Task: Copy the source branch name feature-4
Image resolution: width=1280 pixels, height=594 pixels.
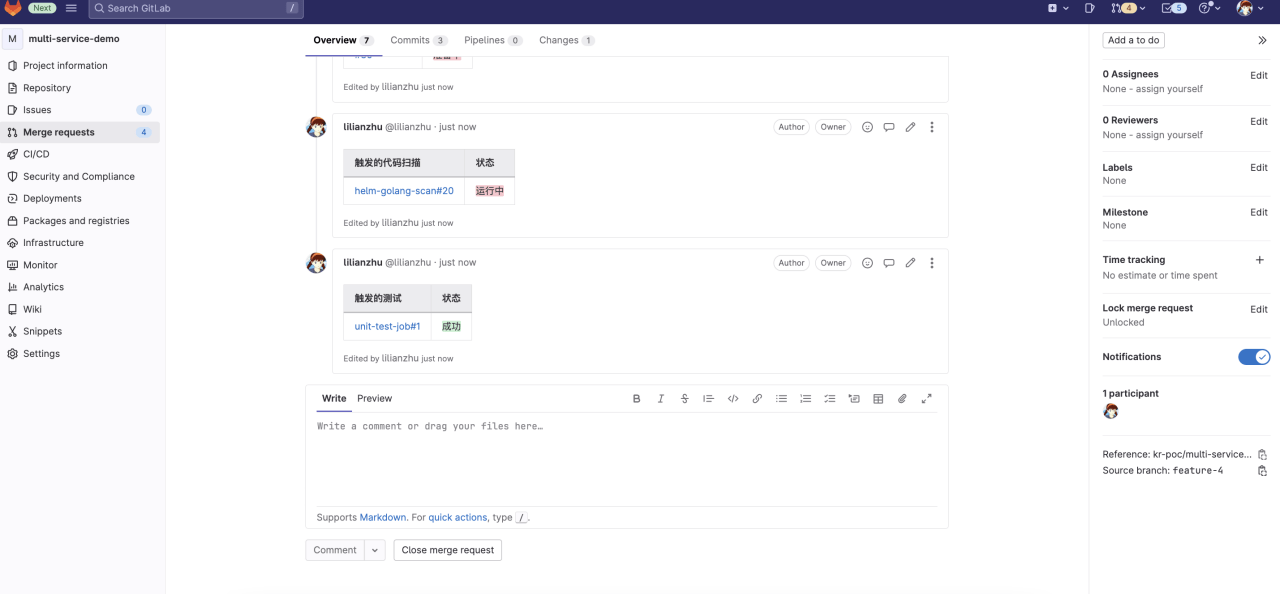Action: (1262, 471)
